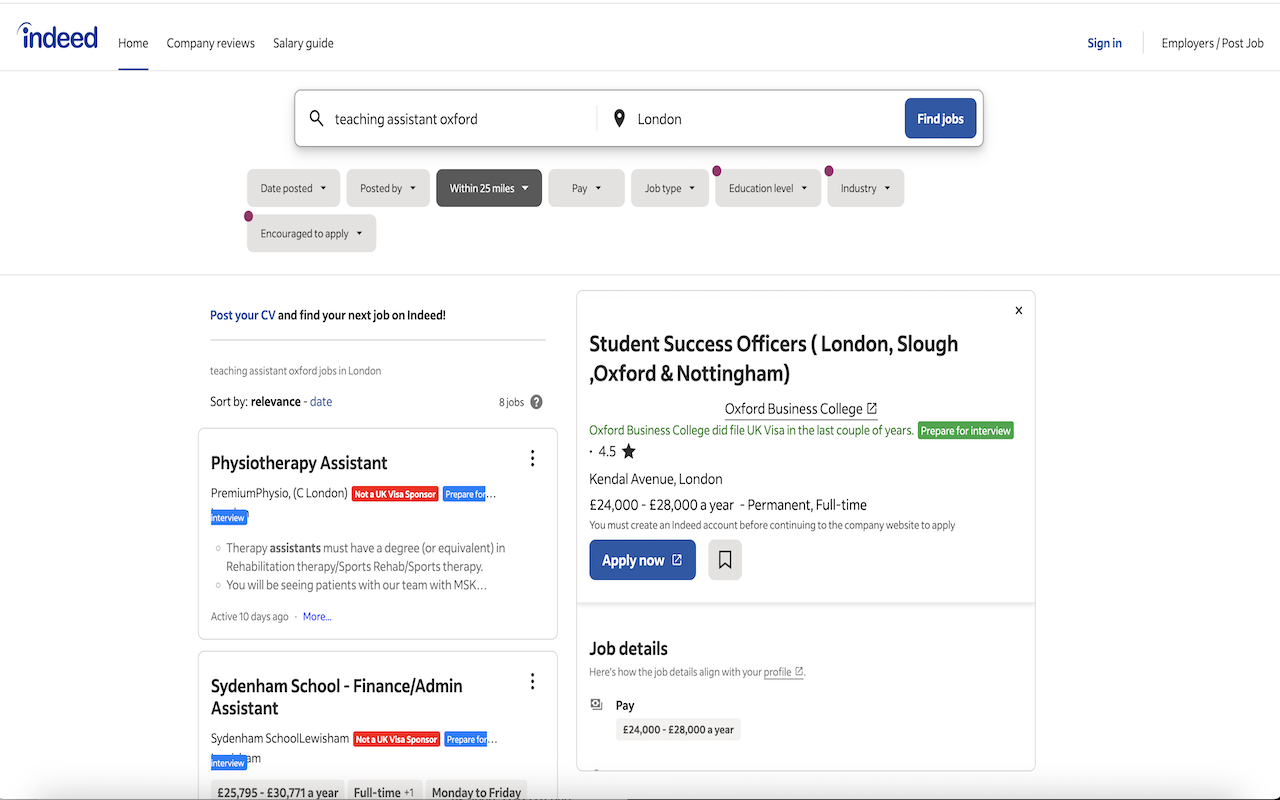The image size is (1280, 800).
Task: Click More... on the Physiotherapy Assistant card
Action: (317, 617)
